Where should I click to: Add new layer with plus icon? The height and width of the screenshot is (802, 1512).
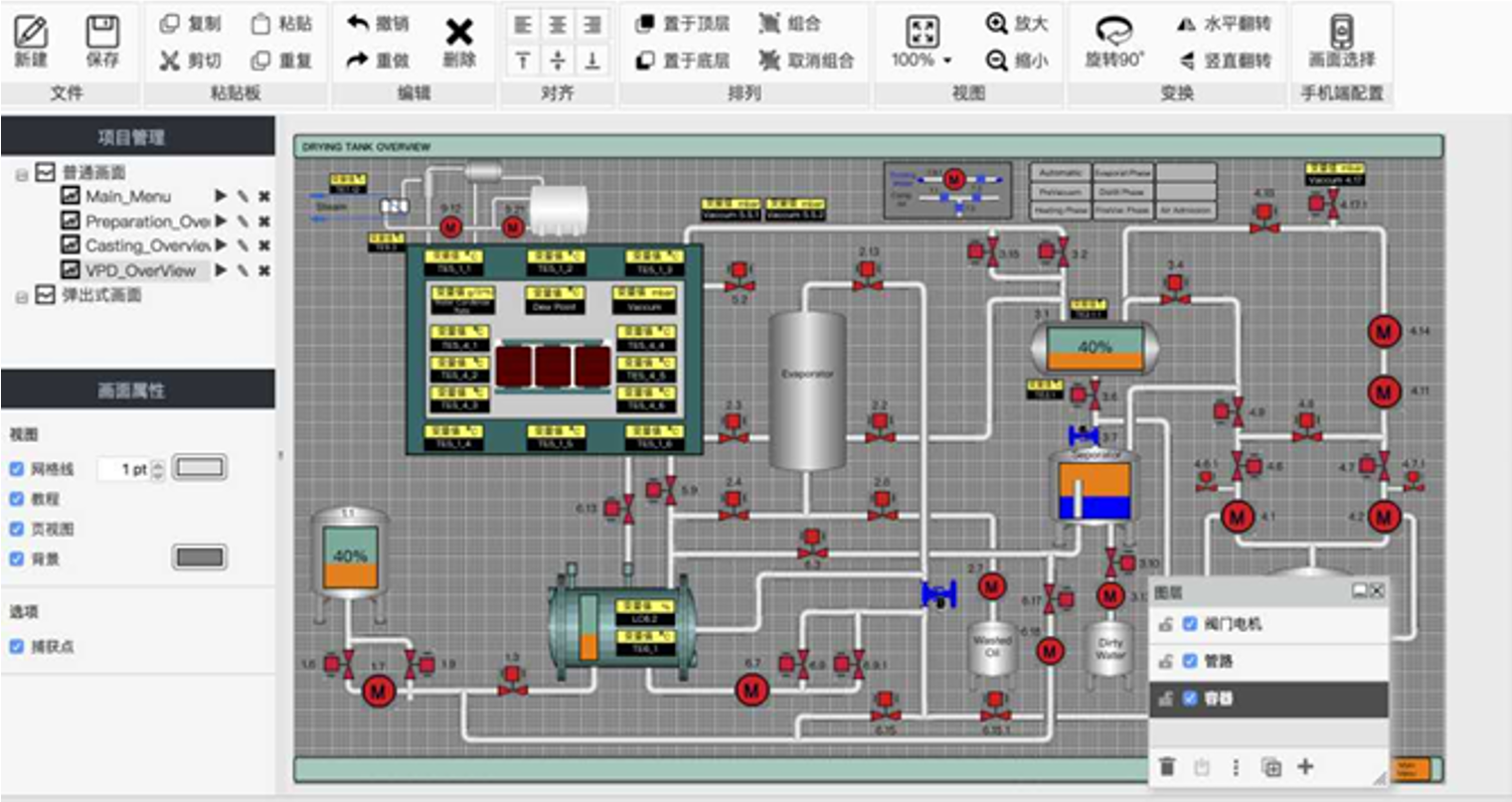pos(1305,766)
